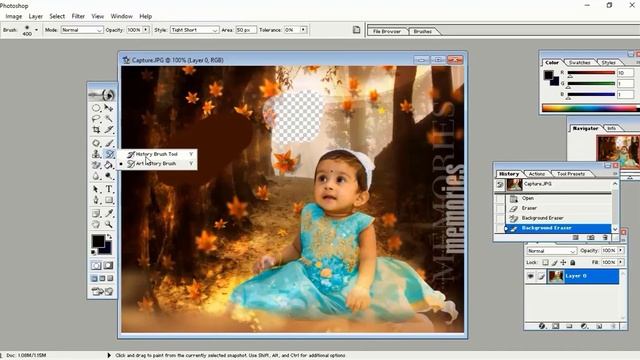Create new layer in Layers panel

(x=599, y=326)
